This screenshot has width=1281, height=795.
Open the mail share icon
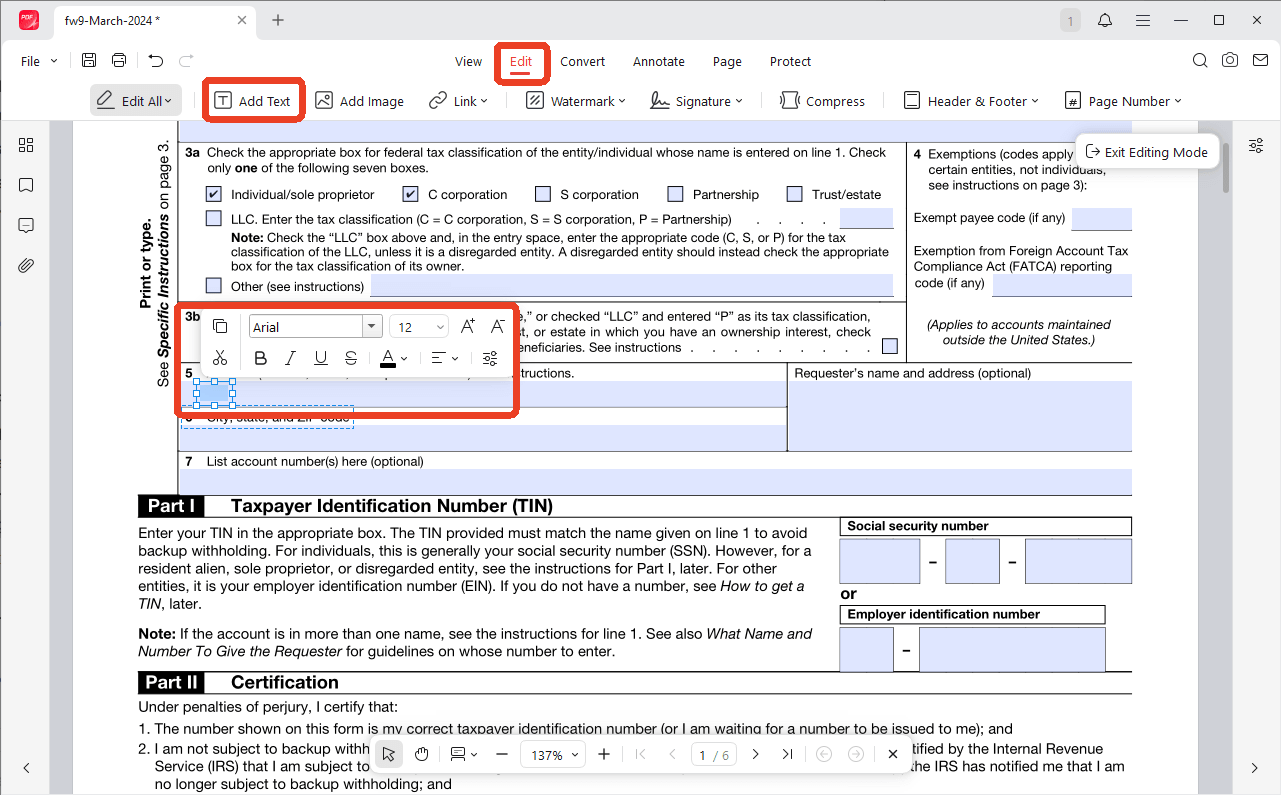(x=1258, y=61)
